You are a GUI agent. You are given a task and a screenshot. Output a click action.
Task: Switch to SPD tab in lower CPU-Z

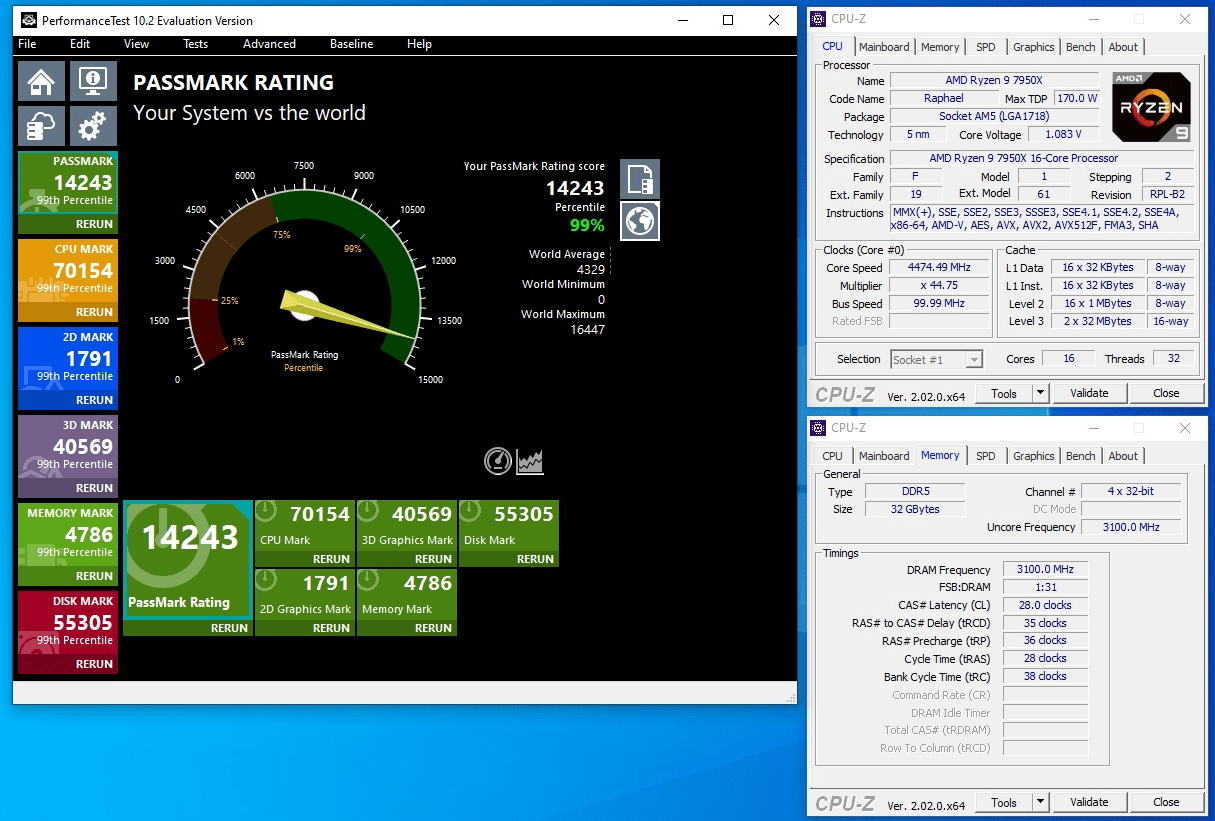click(986, 456)
